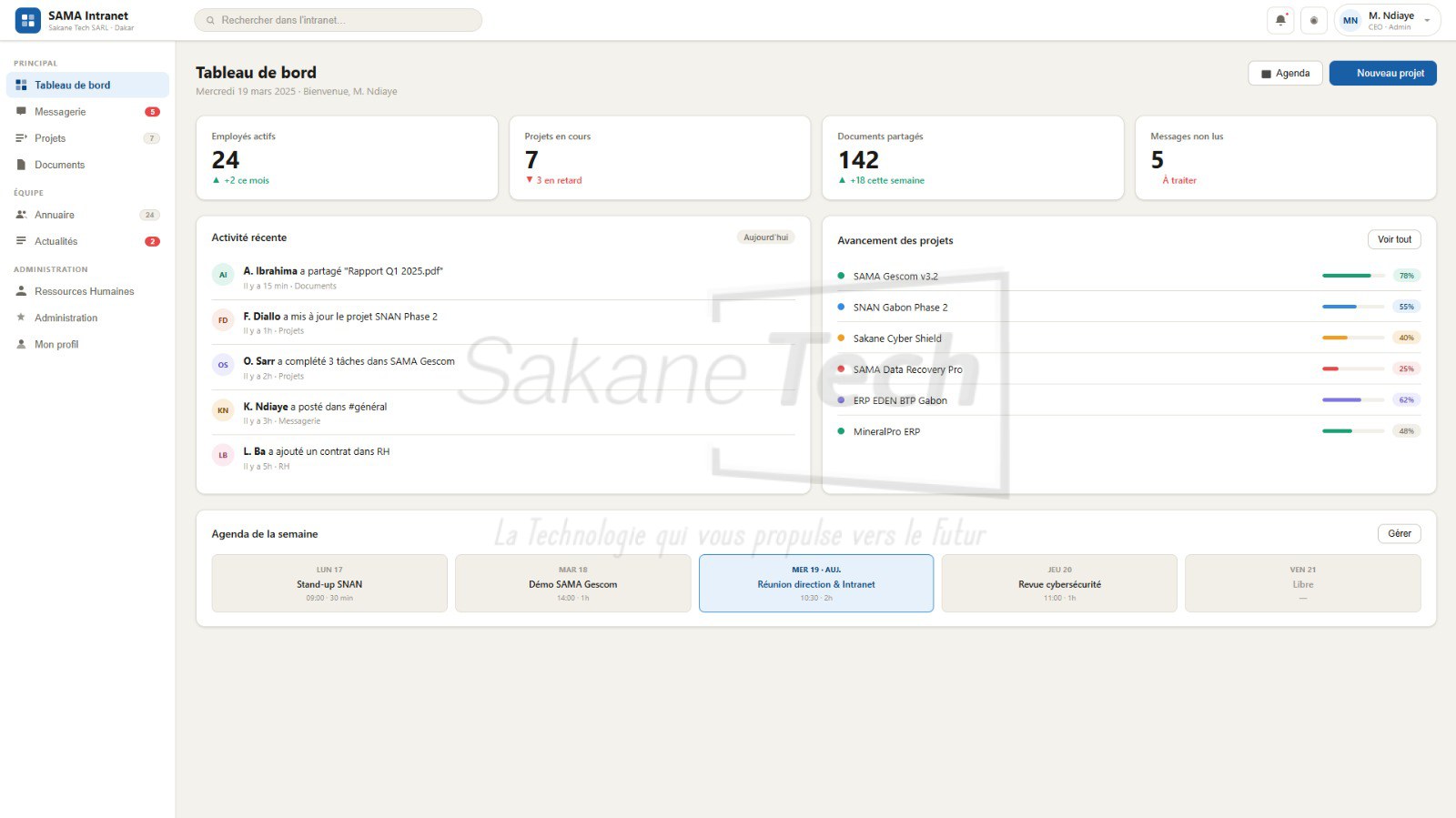Viewport: 1456px width, 818px height.
Task: Click the round dot icon beside the bell
Action: click(x=1313, y=20)
